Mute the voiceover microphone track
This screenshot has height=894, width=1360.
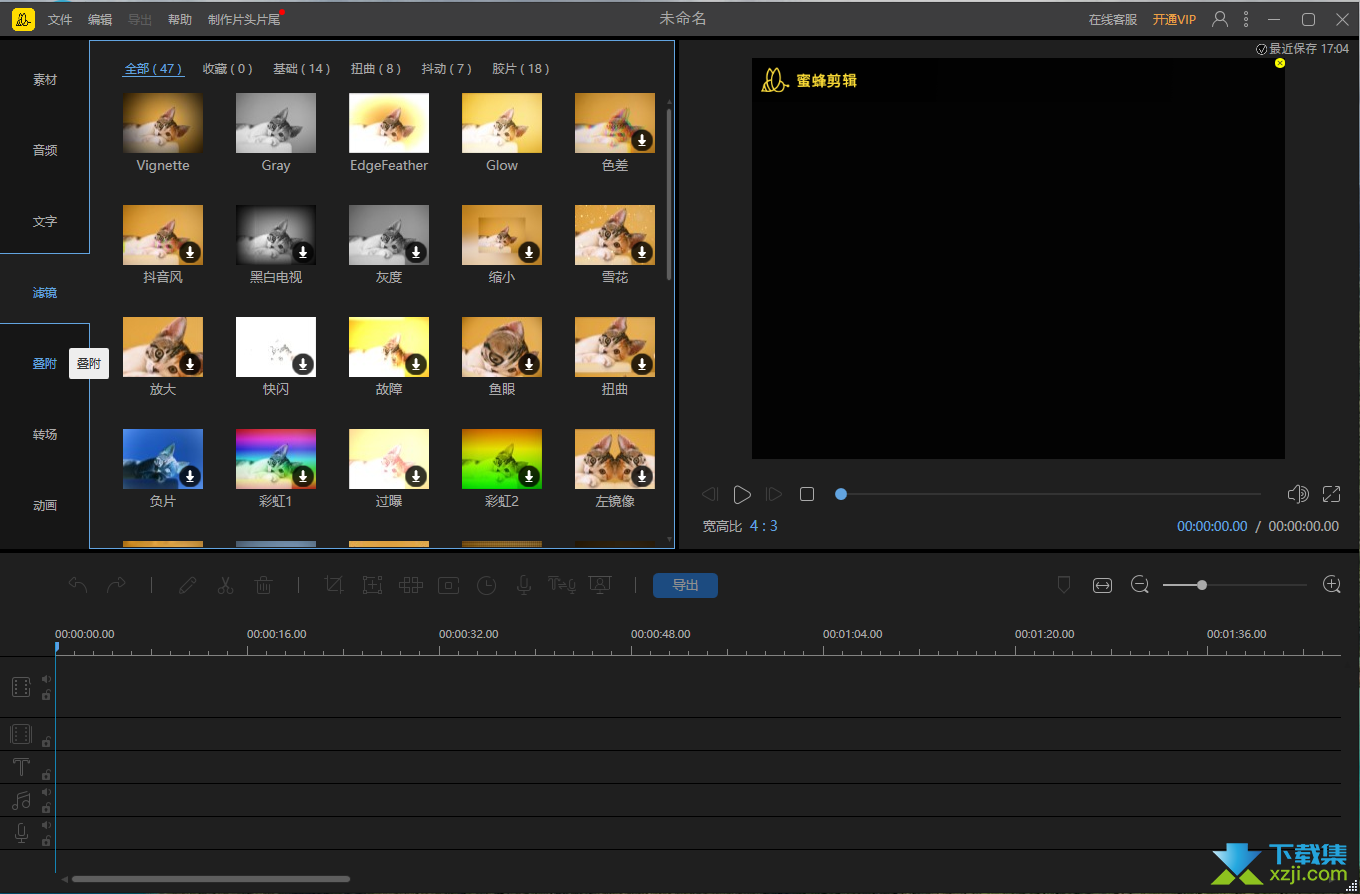click(46, 825)
